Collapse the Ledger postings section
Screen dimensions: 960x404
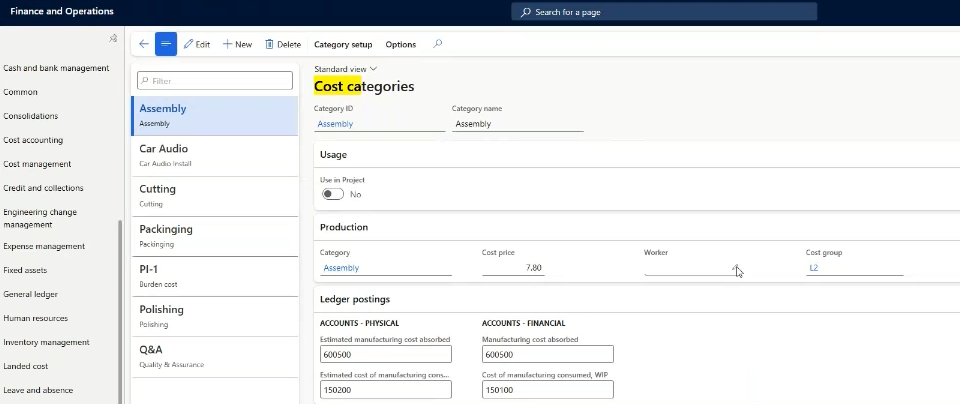click(637, 299)
